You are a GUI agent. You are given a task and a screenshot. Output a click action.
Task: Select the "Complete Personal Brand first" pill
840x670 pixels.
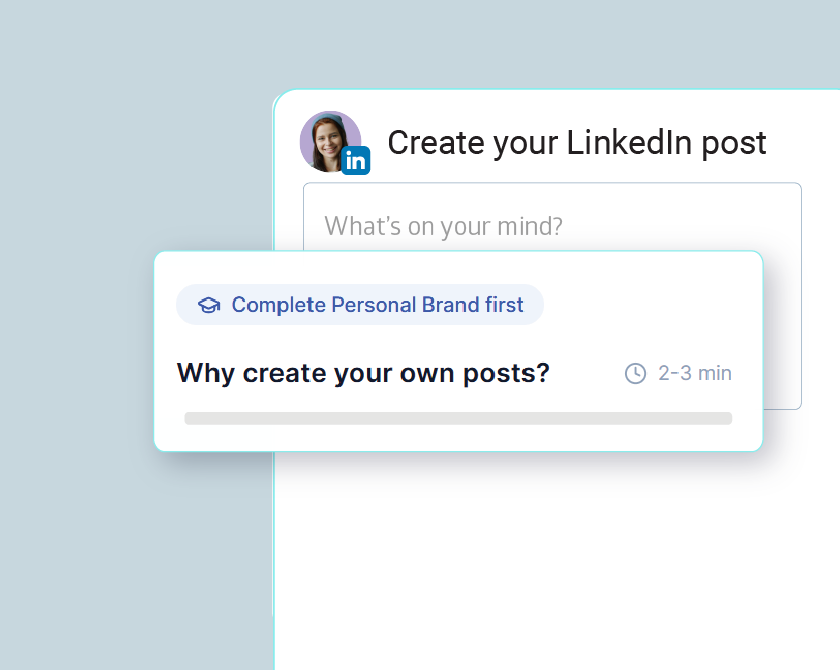(x=360, y=305)
